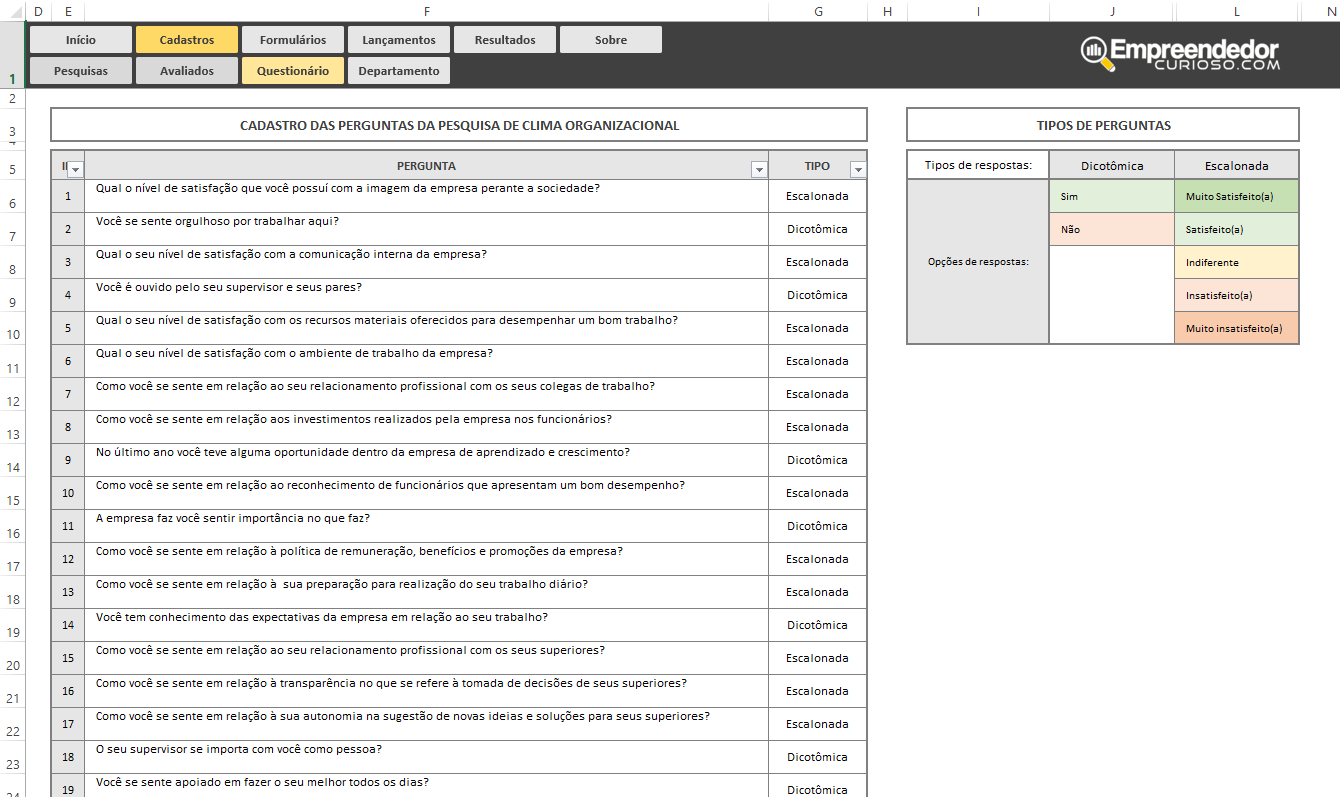Select the red Não response cell

pyautogui.click(x=1111, y=230)
